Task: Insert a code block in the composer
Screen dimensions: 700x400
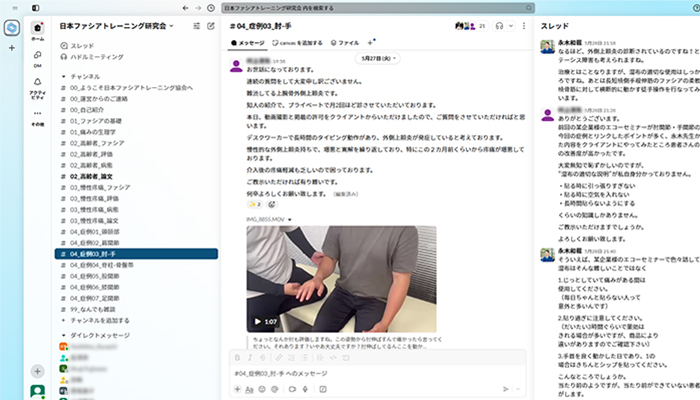Action: pyautogui.click(x=346, y=358)
